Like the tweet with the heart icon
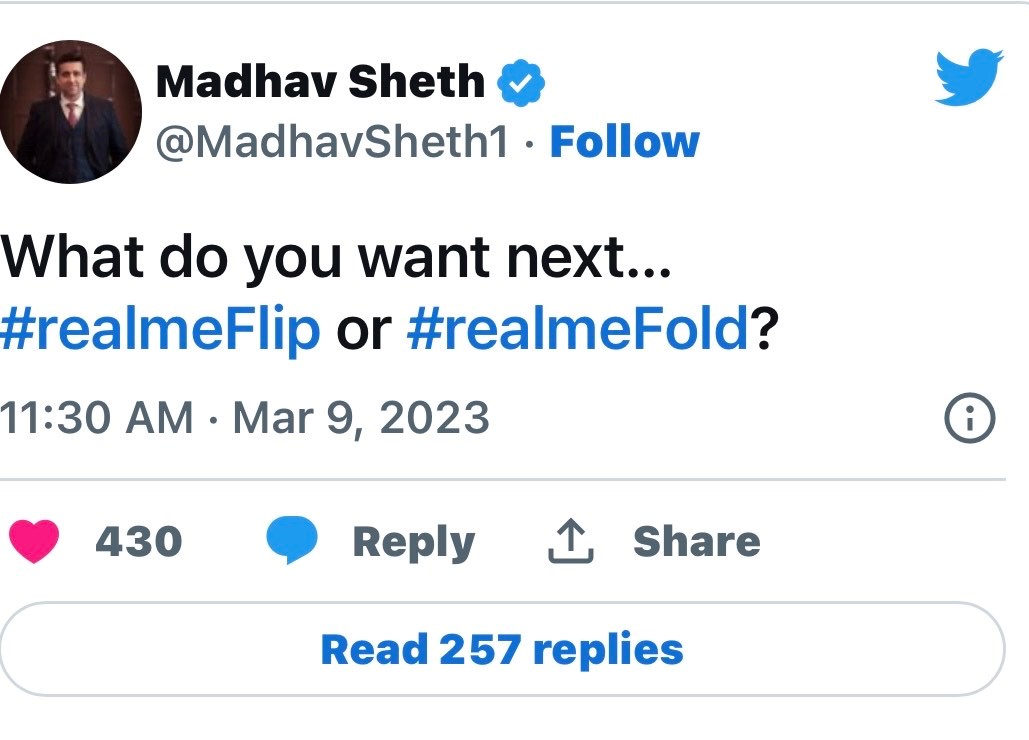The height and width of the screenshot is (740, 1029). coord(35,542)
